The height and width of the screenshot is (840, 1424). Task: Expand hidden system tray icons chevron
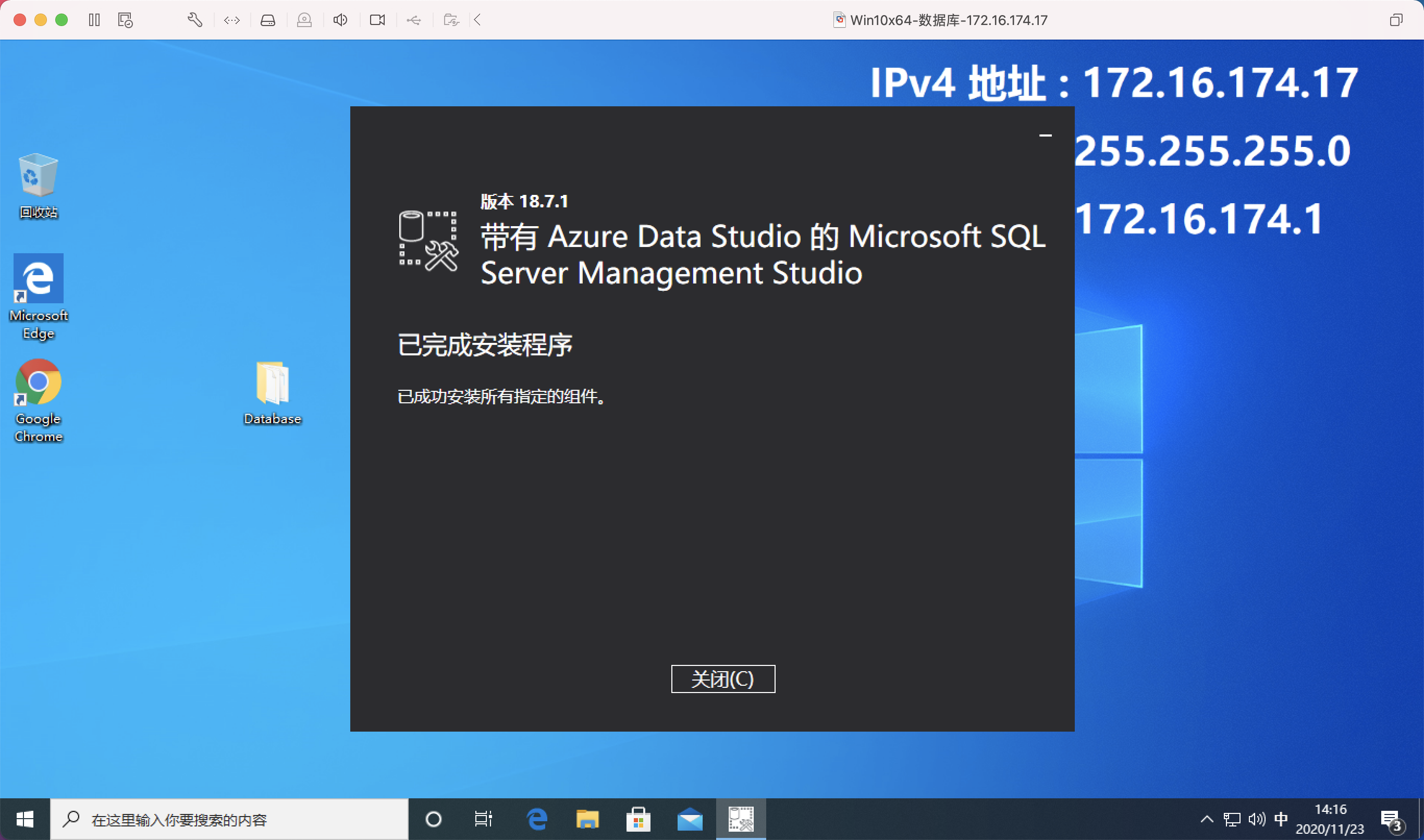pyautogui.click(x=1207, y=819)
